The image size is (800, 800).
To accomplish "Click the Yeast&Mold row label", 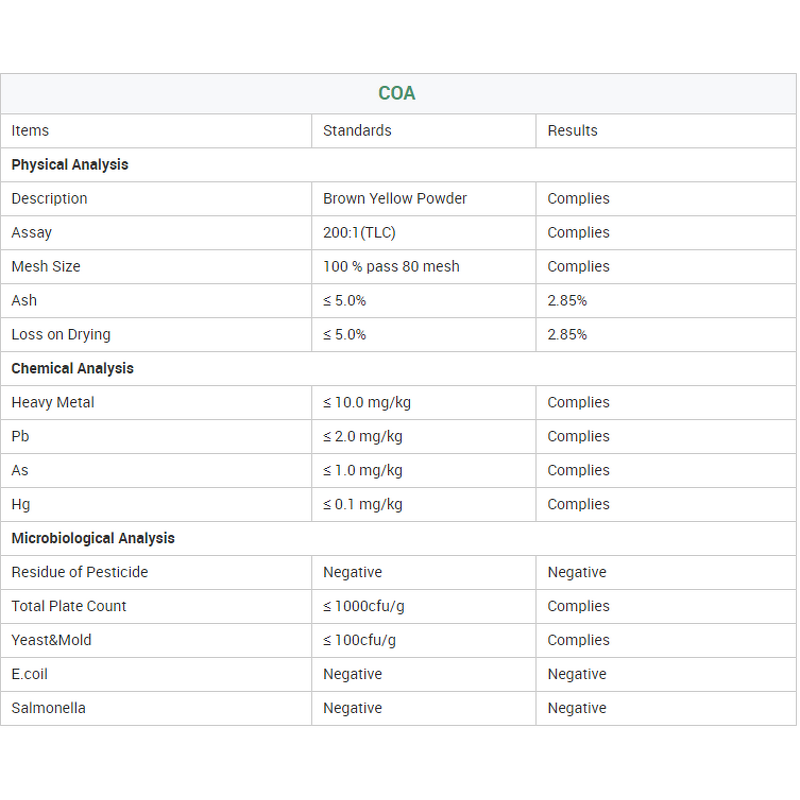I will pyautogui.click(x=51, y=641).
